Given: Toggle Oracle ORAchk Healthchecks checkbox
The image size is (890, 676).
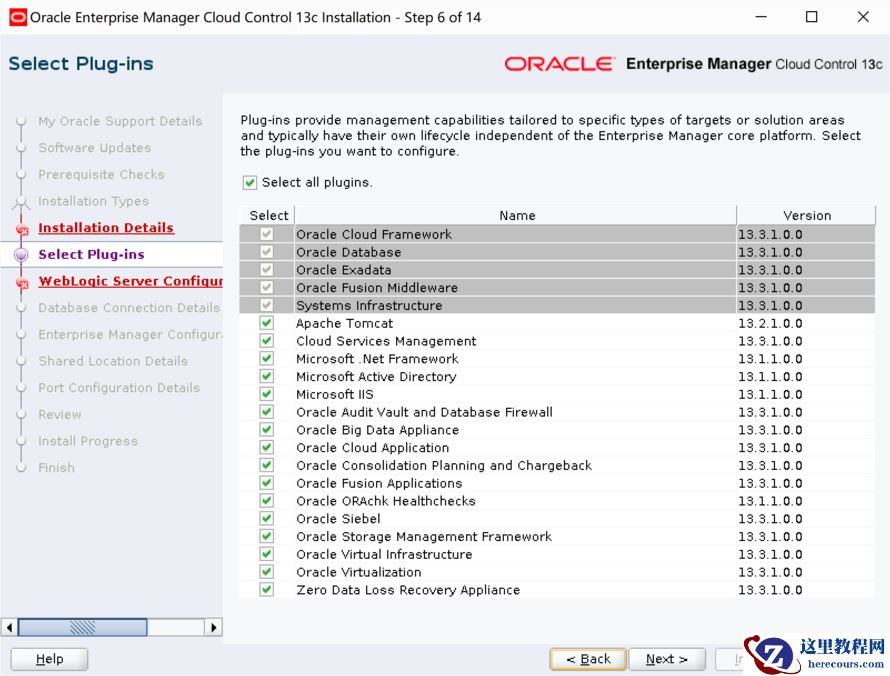Looking at the screenshot, I should point(266,501).
